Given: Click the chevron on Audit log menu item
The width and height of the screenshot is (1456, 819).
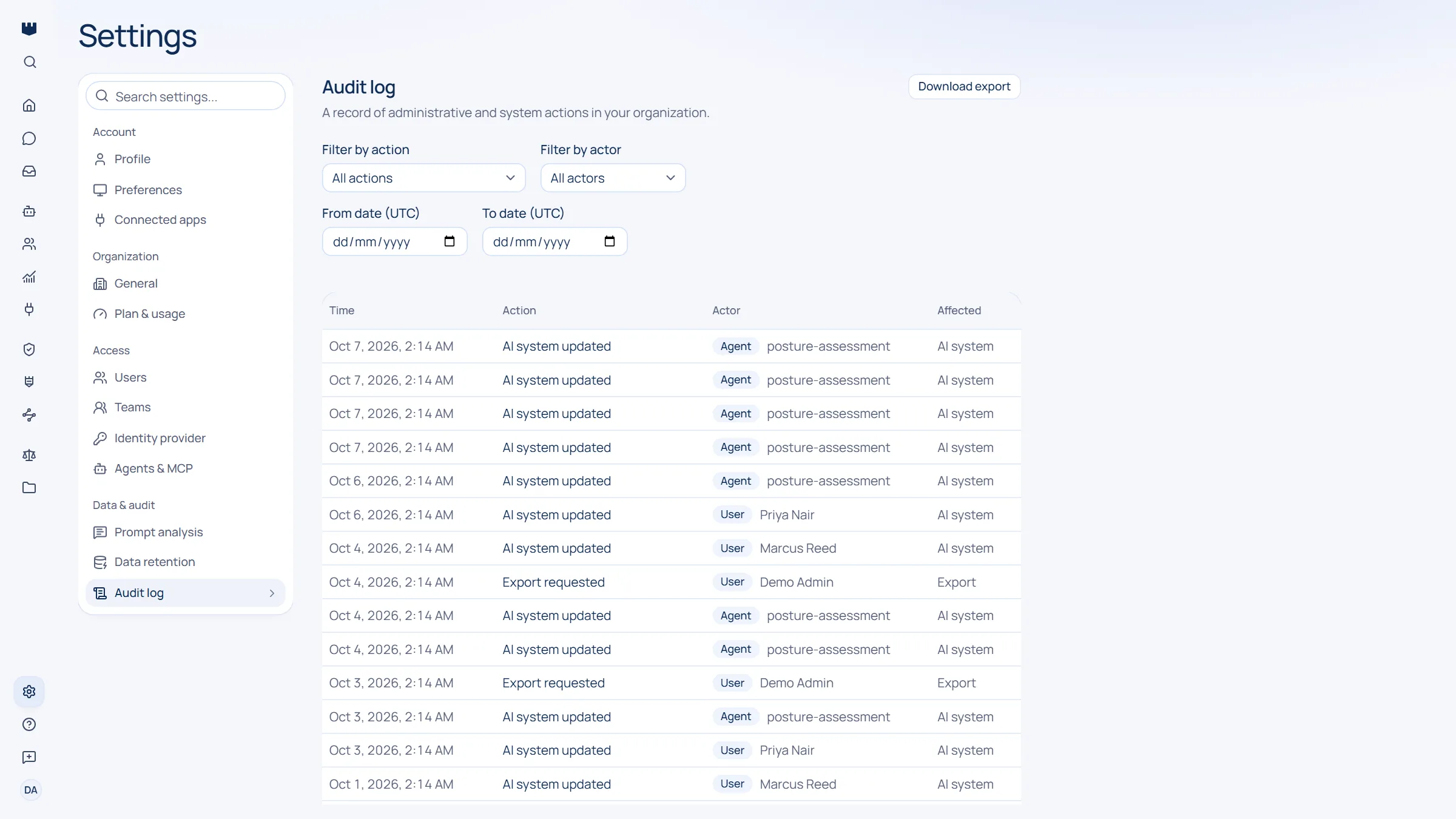Looking at the screenshot, I should [272, 593].
